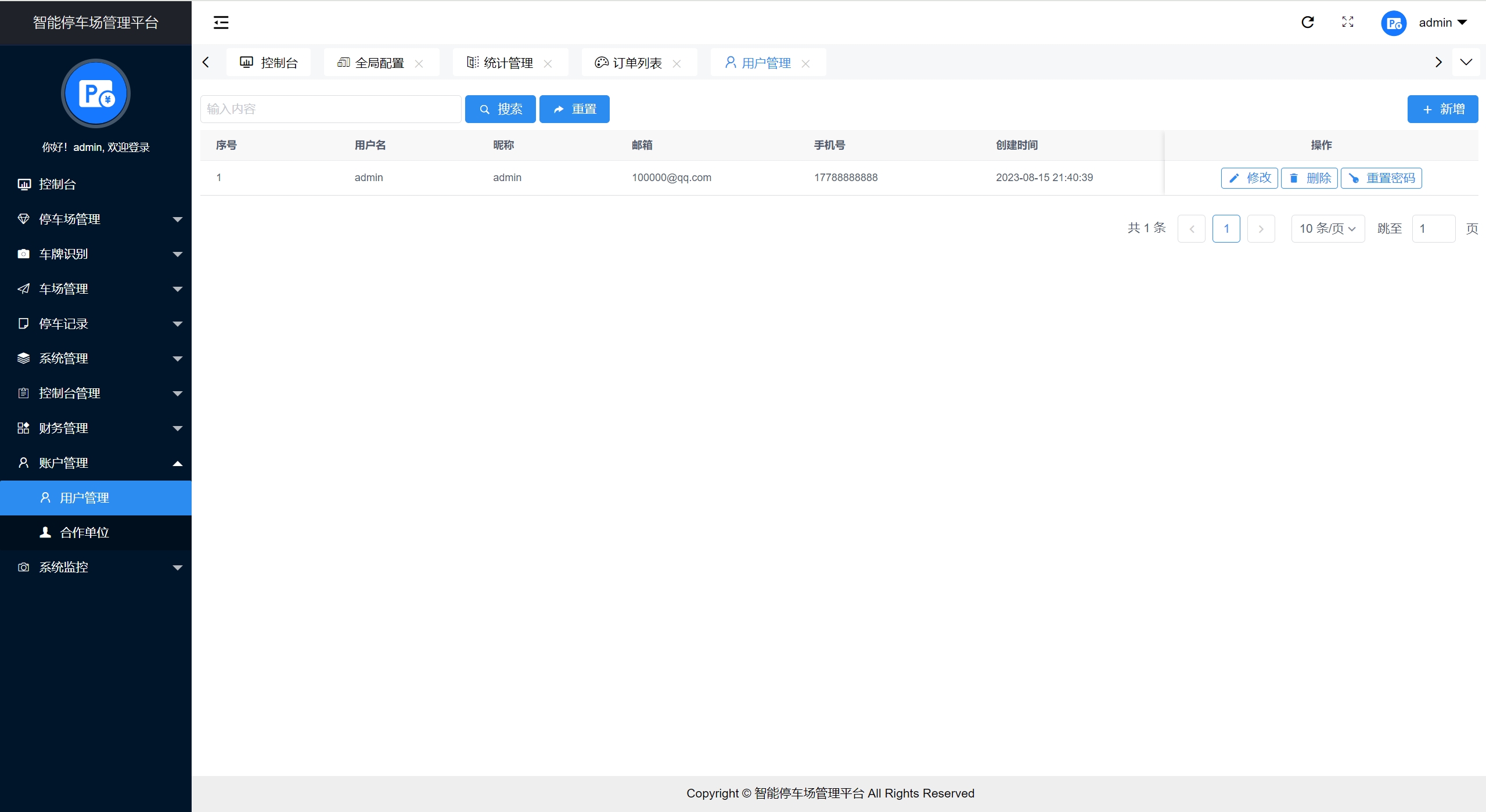Viewport: 1486px width, 812px height.
Task: Click the refresh icon in header
Action: click(1307, 23)
